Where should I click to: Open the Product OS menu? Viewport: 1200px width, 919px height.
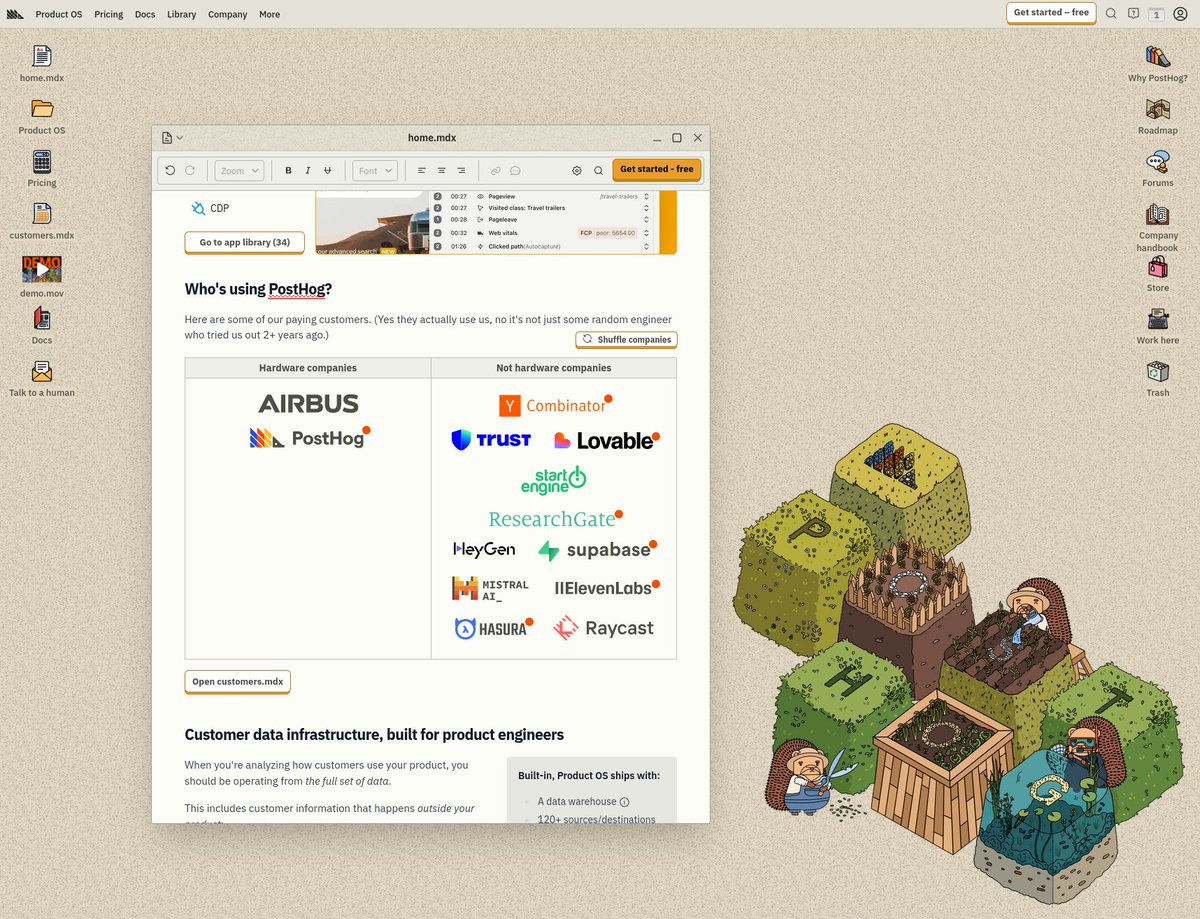[59, 15]
